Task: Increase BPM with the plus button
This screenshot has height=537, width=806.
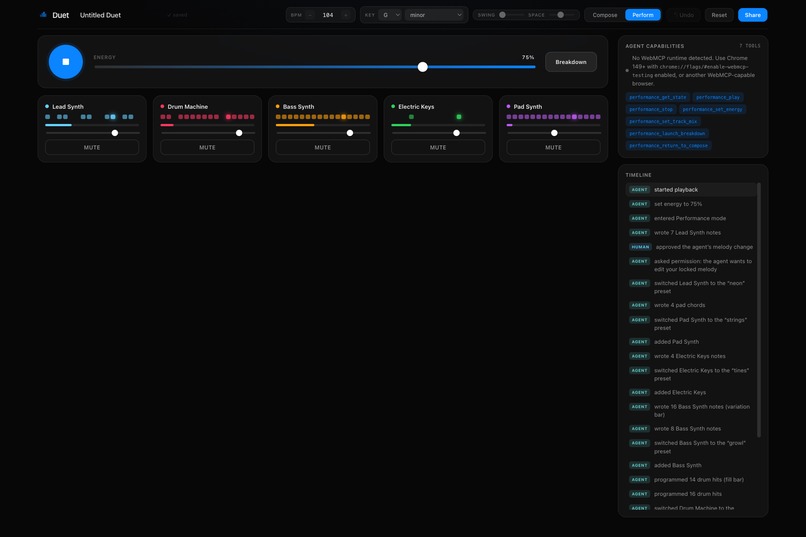Action: pyautogui.click(x=345, y=15)
